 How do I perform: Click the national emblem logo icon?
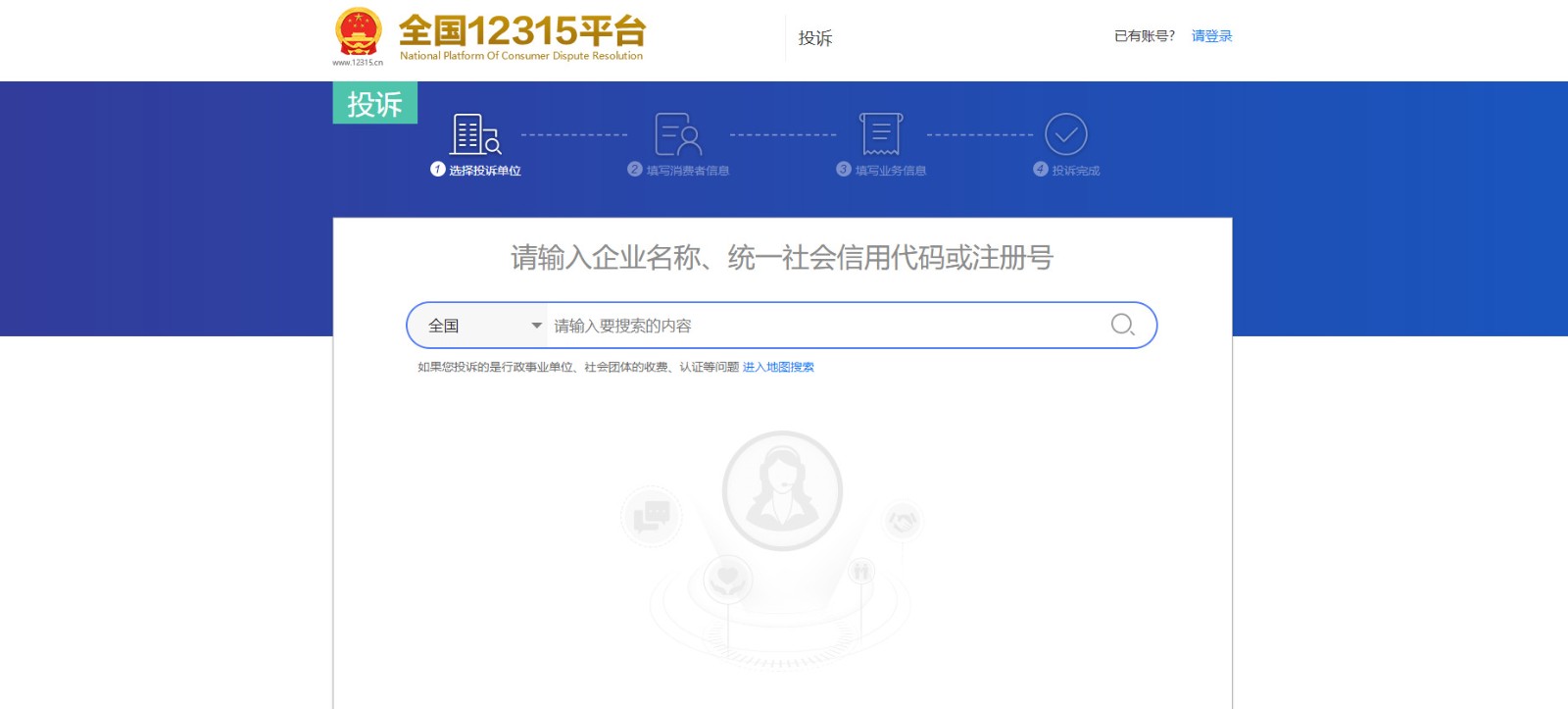coord(358,31)
